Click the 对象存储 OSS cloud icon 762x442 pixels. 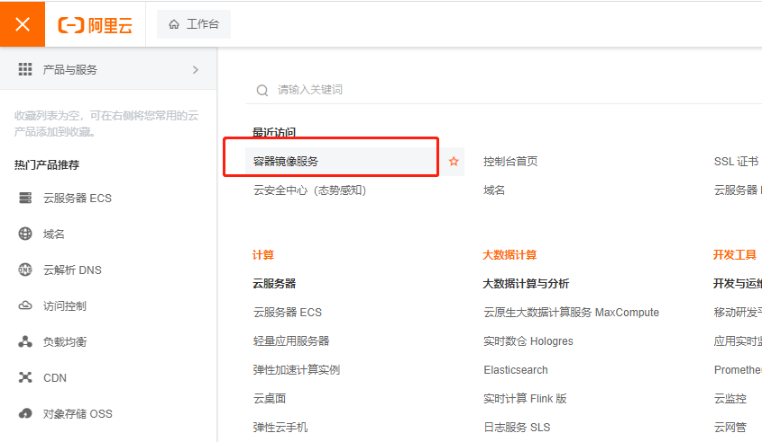point(25,413)
